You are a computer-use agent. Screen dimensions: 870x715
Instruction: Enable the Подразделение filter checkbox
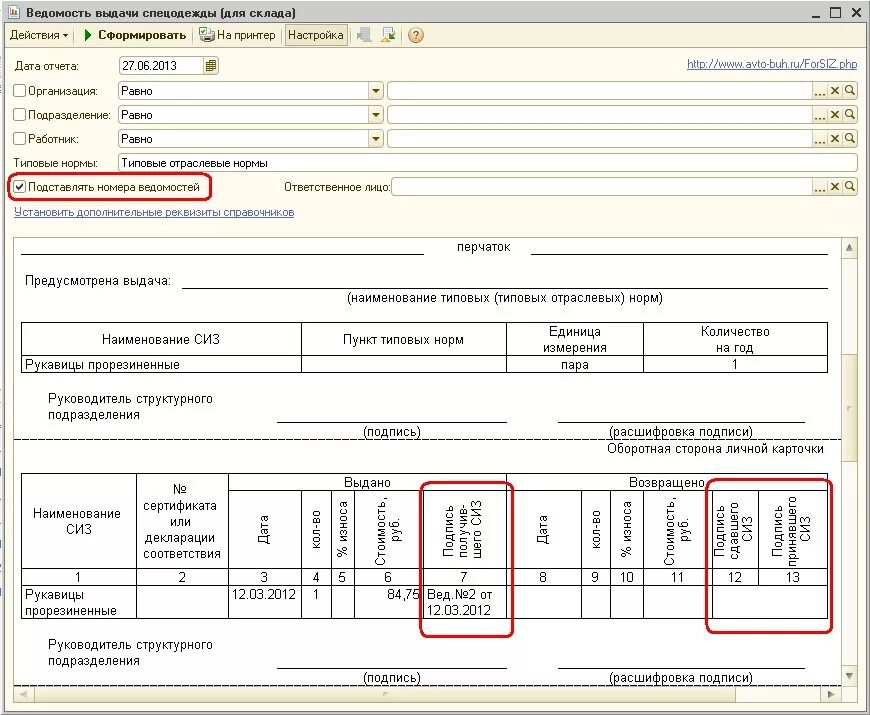coord(19,114)
